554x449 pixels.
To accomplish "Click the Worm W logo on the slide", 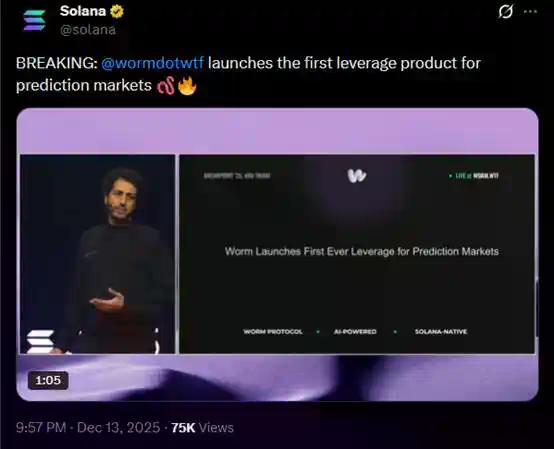I will pyautogui.click(x=356, y=176).
